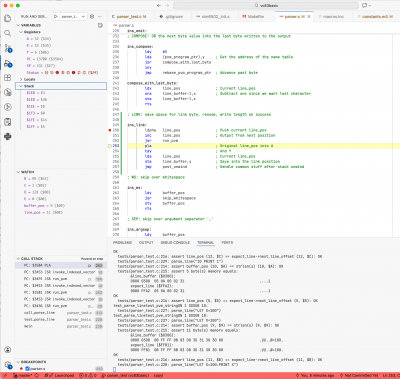Viewport: 400px width, 379px height.
Task: Open the Manage gear in activity bar
Action: 7,365
